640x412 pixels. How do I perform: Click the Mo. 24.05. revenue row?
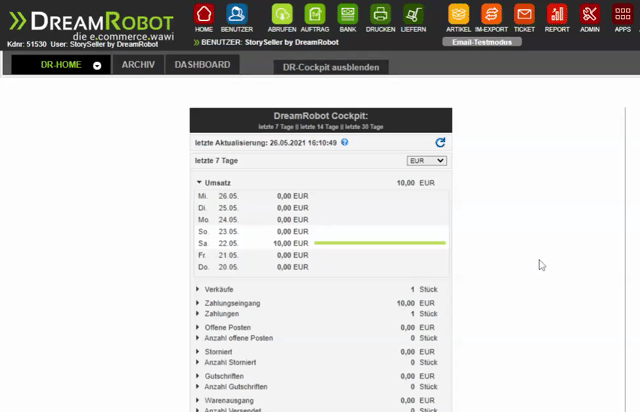(322, 220)
